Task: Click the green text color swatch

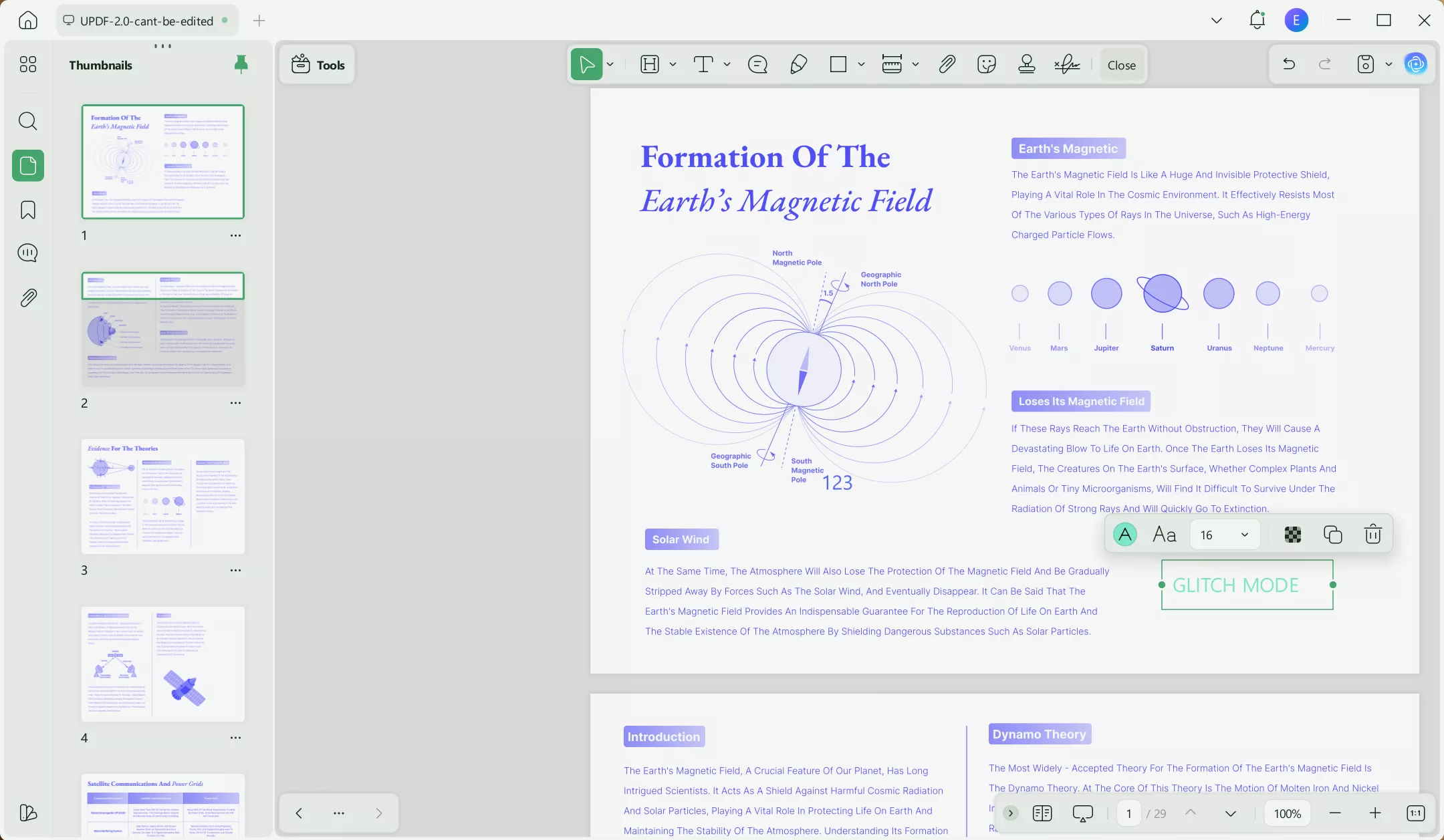Action: (x=1125, y=535)
